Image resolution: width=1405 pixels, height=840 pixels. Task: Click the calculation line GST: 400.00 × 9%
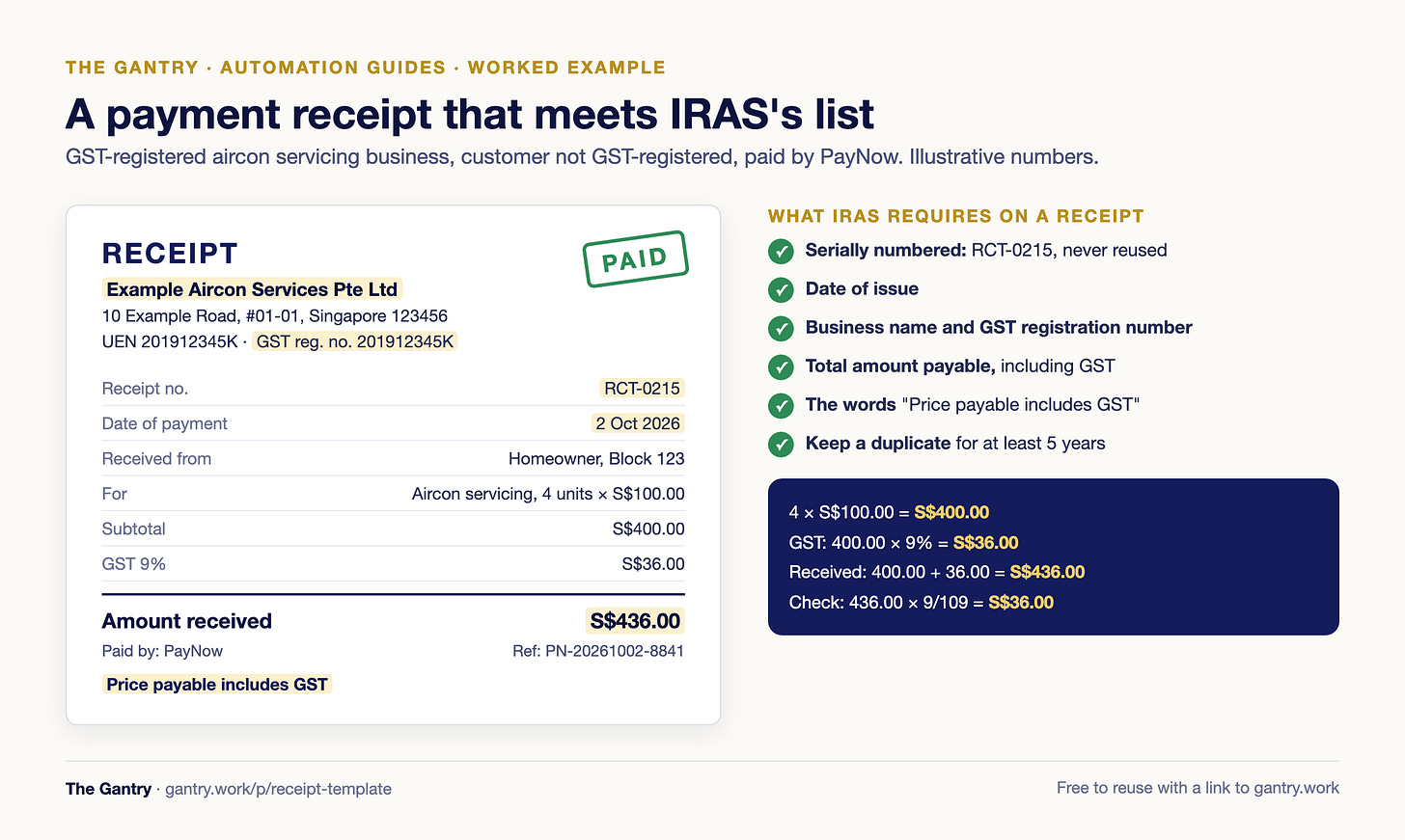pos(904,543)
